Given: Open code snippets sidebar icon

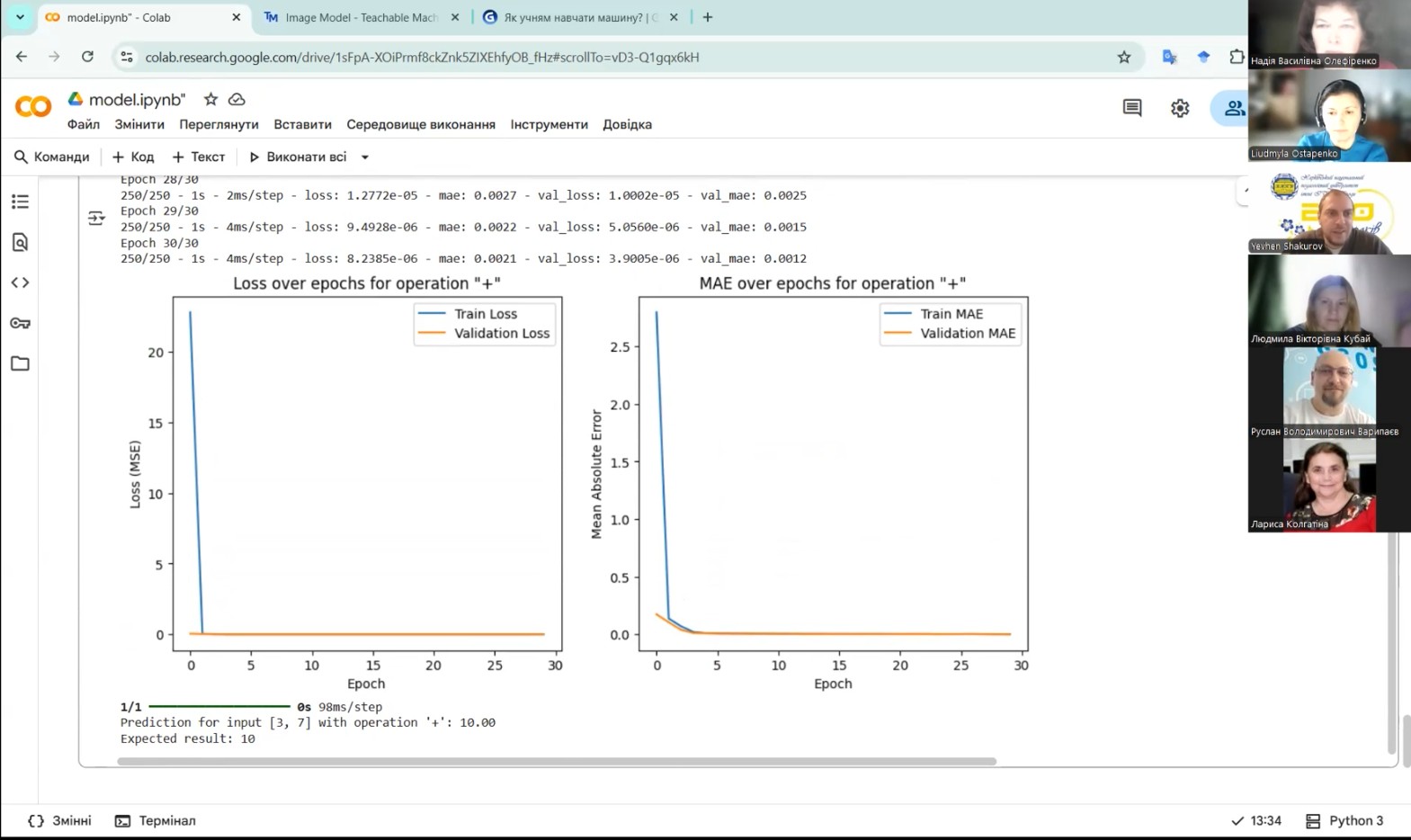Looking at the screenshot, I should pos(20,282).
